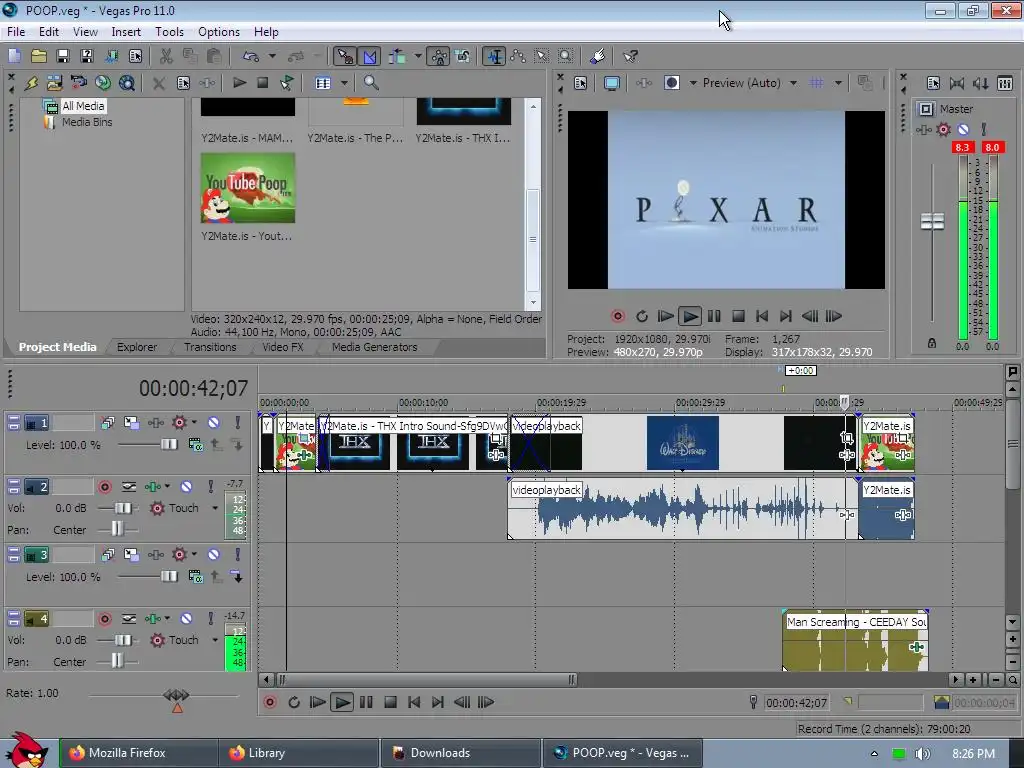The height and width of the screenshot is (768, 1024).
Task: Select the YouTube Poop media thumbnail
Action: [x=248, y=188]
